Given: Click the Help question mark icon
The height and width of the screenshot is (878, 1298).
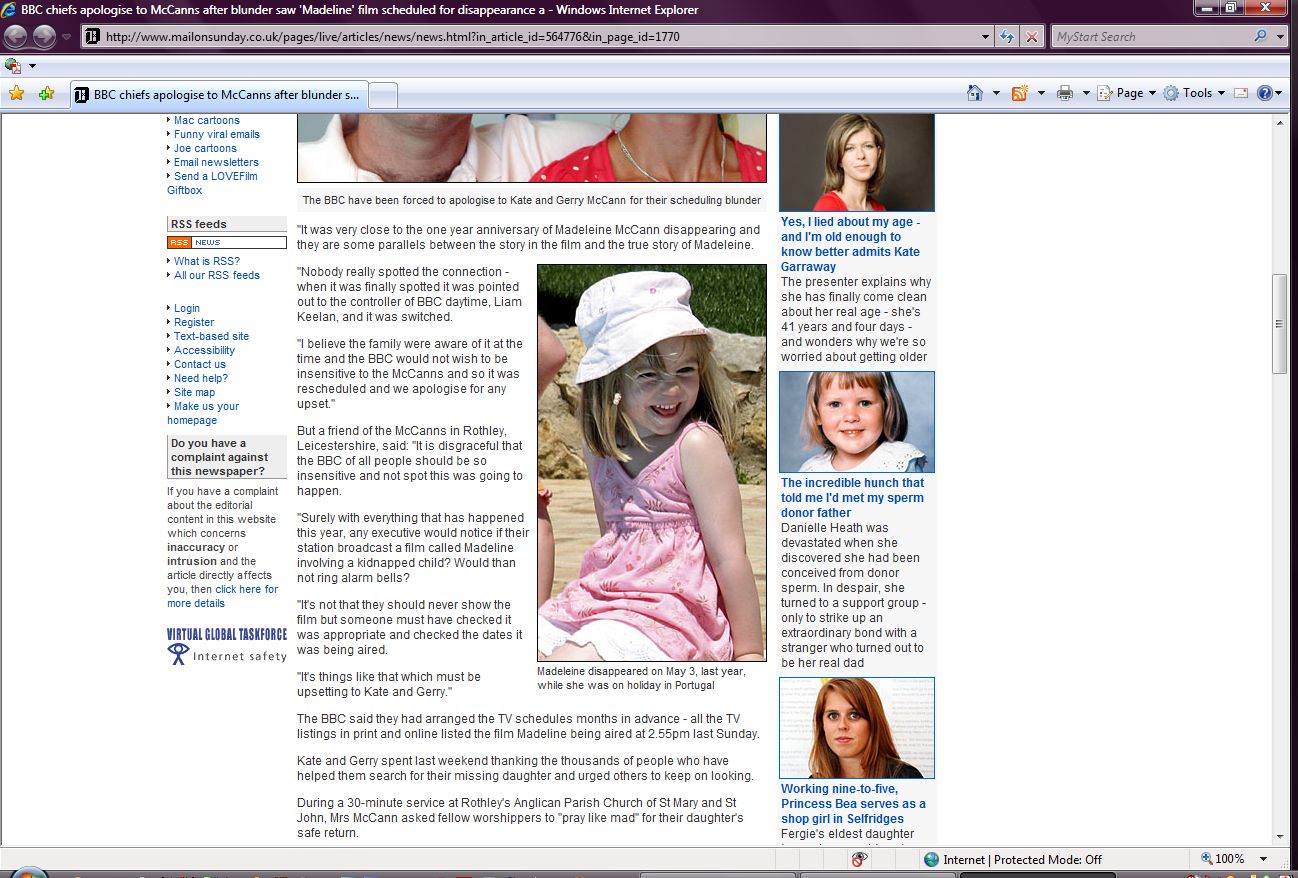Looking at the screenshot, I should coord(1264,93).
